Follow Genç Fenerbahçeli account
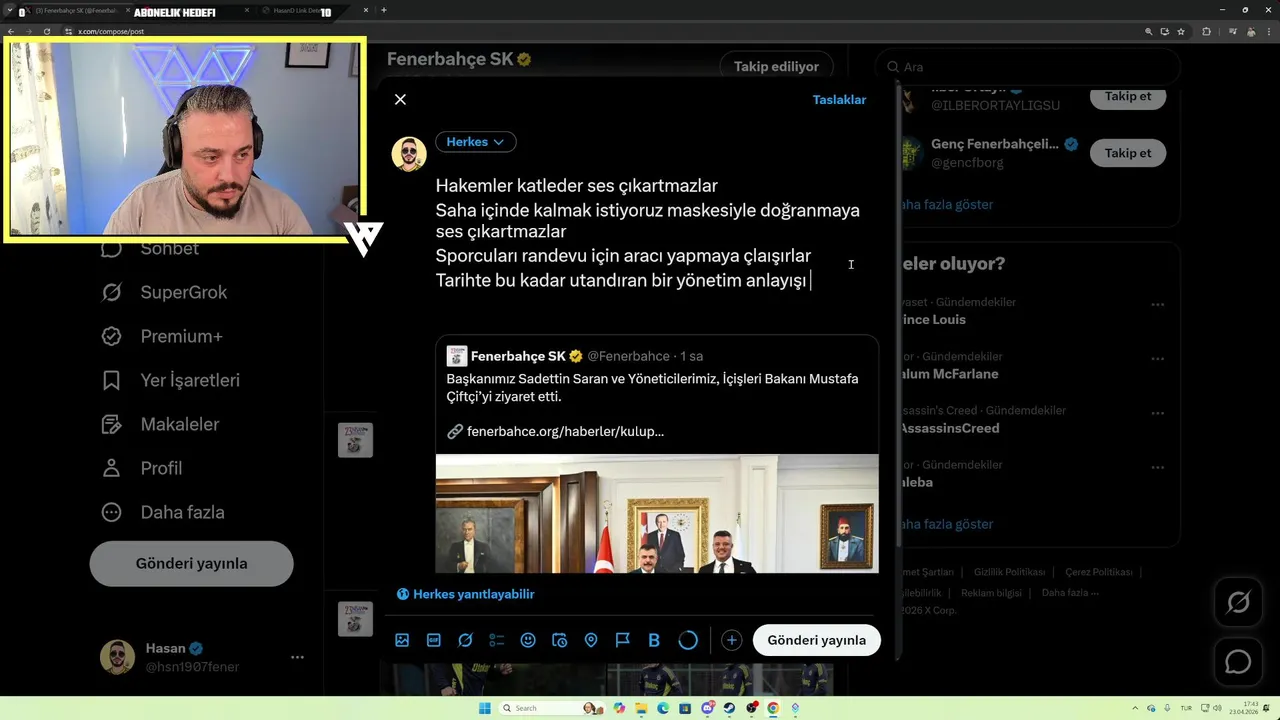This screenshot has height=720, width=1280. [x=1128, y=153]
